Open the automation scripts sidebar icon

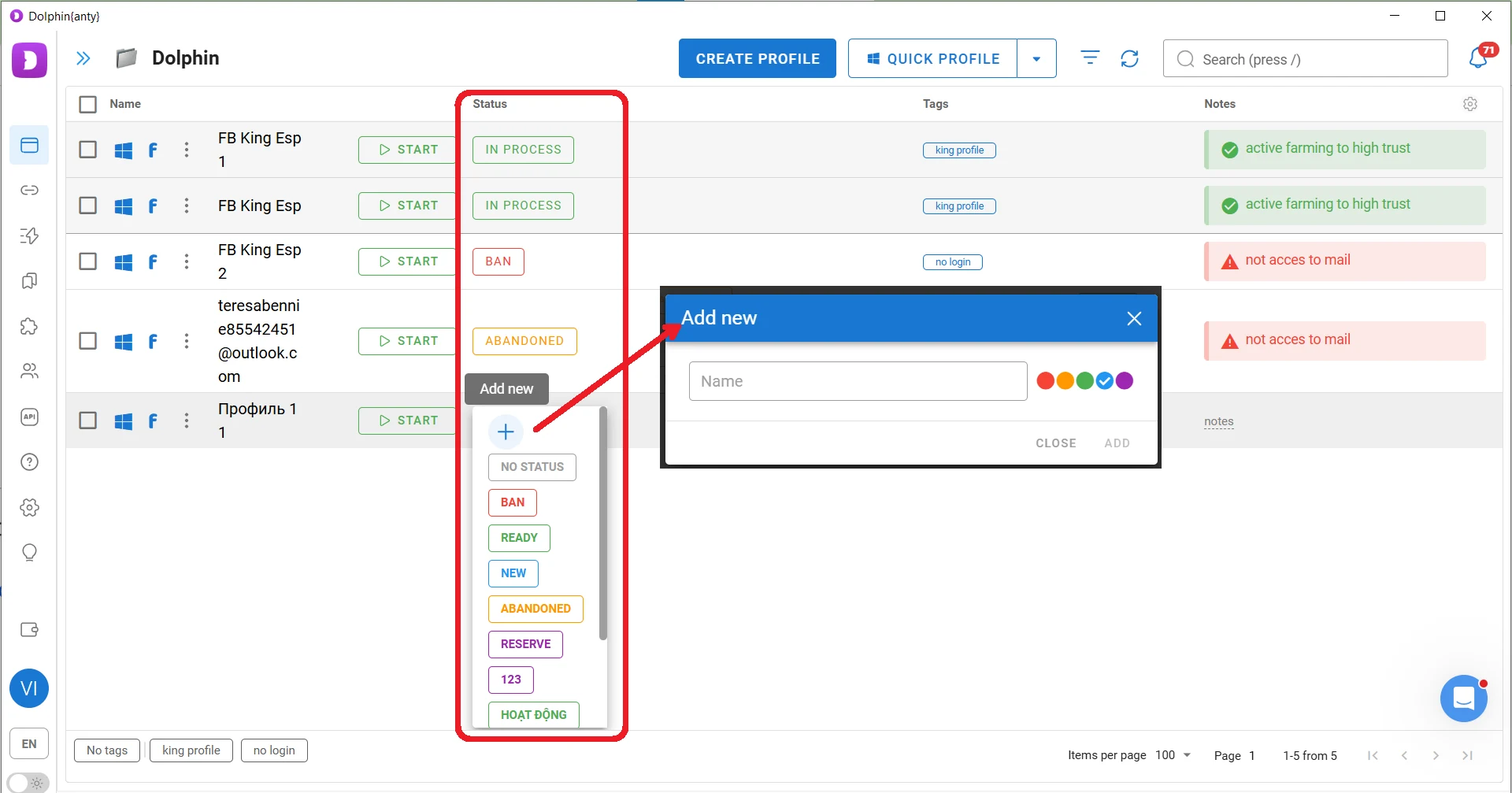pos(29,235)
